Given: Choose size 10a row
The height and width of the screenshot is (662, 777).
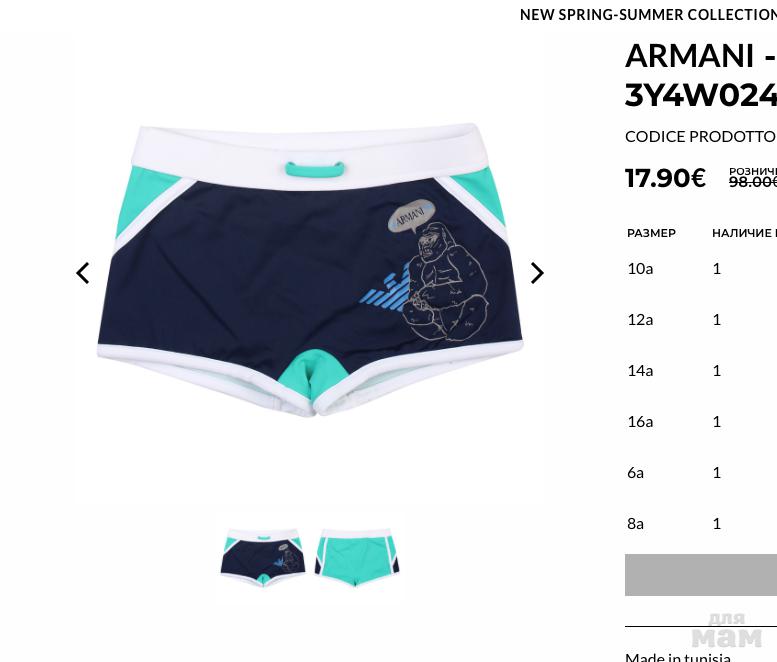Looking at the screenshot, I should 702,269.
